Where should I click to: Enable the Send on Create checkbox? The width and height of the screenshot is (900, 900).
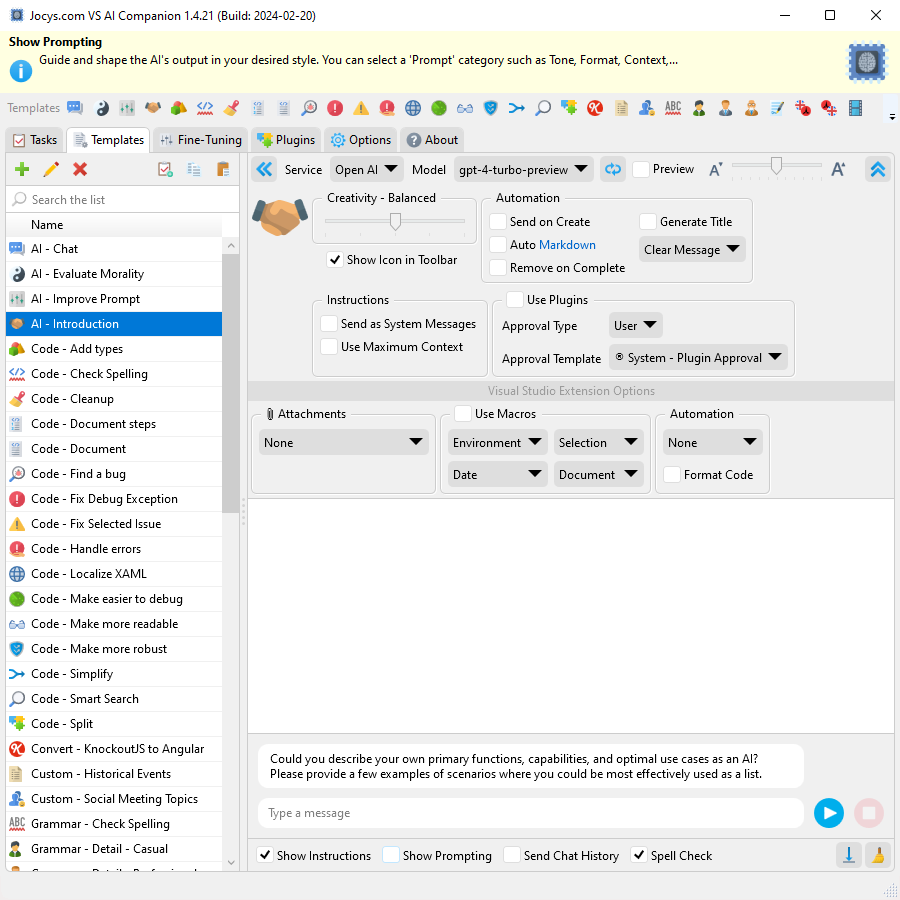click(496, 221)
